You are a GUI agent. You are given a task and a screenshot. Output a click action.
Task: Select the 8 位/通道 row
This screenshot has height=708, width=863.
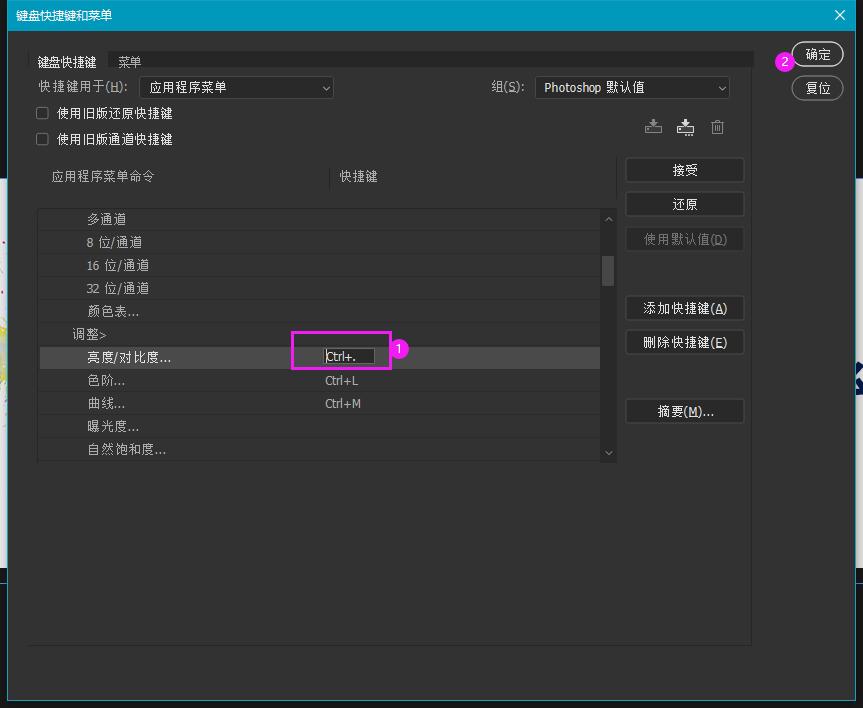click(x=320, y=242)
